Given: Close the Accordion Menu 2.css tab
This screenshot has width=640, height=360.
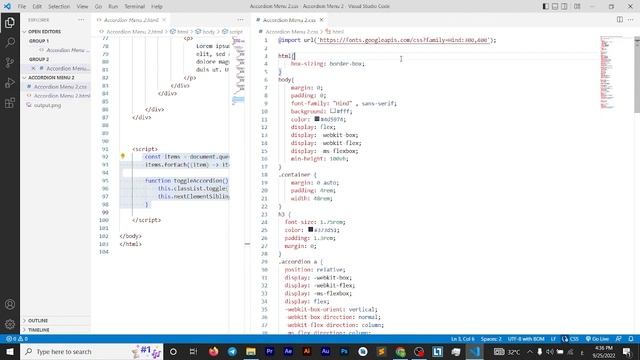Looking at the screenshot, I should pyautogui.click(x=322, y=20).
